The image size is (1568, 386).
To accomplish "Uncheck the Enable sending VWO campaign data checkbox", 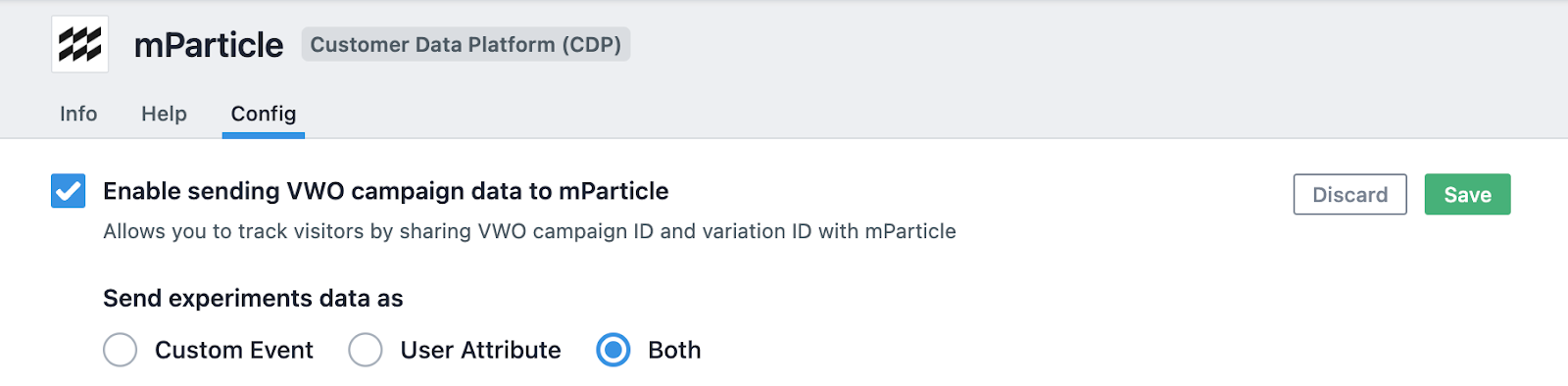I will 69,191.
